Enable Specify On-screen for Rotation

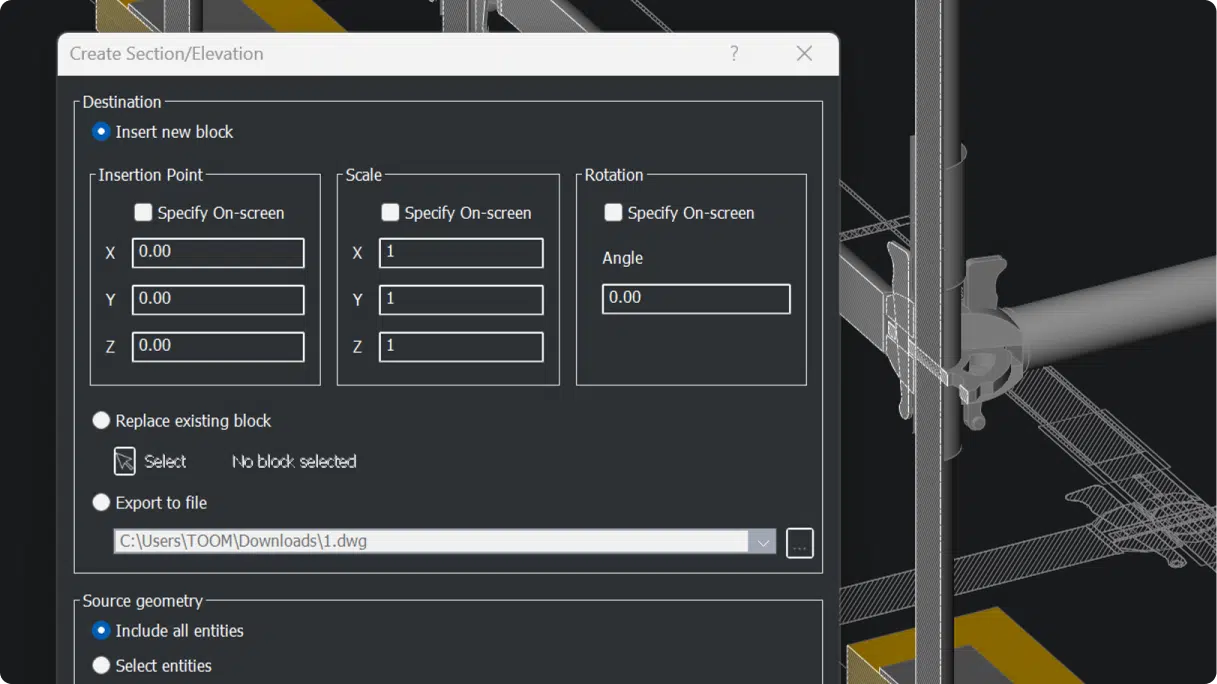tap(613, 213)
